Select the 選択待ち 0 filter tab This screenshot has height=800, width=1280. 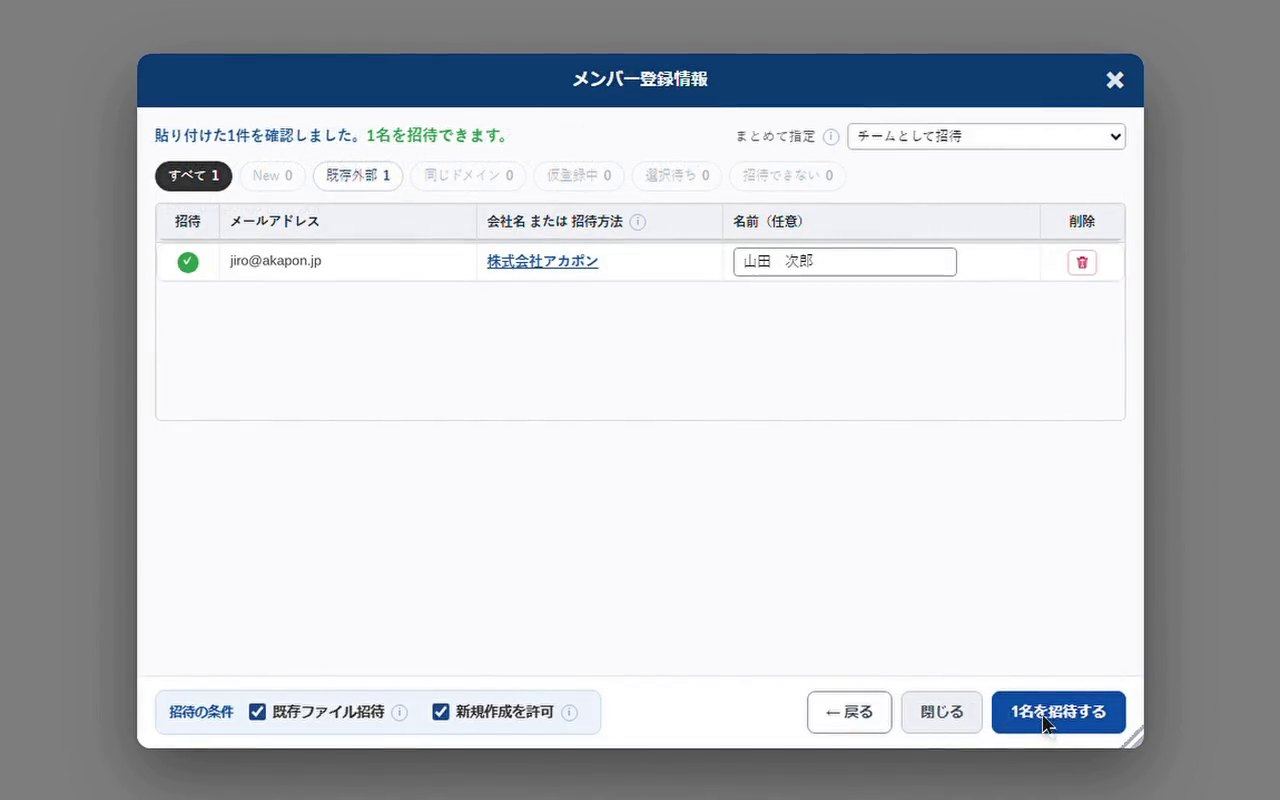[x=677, y=176]
